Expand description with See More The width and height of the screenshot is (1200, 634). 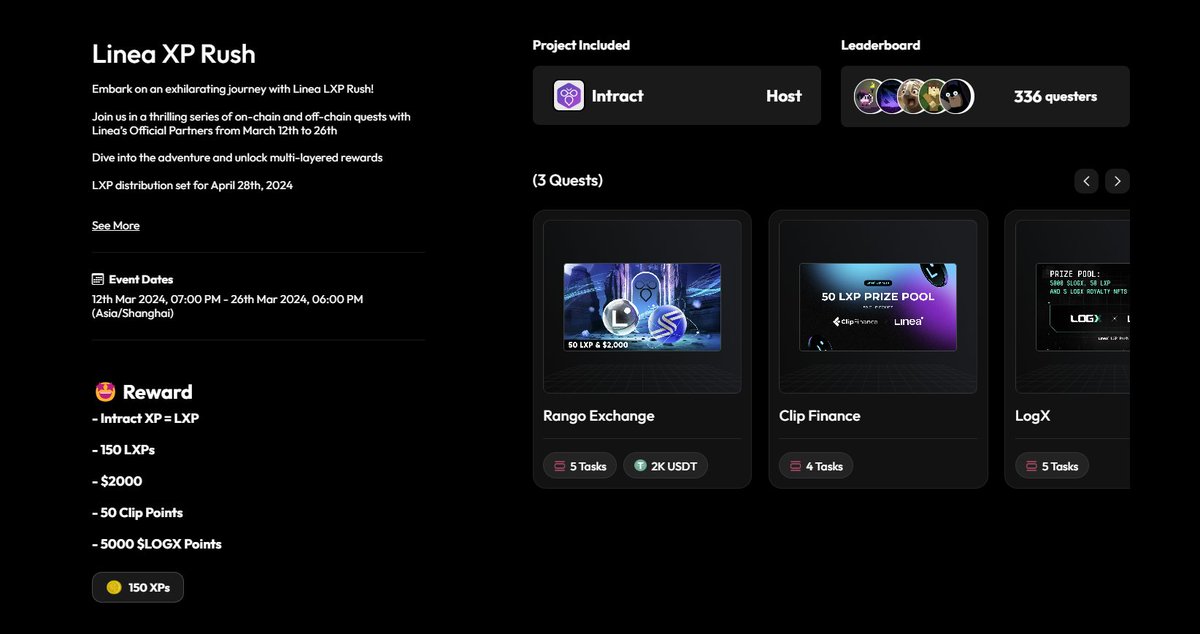coord(116,226)
